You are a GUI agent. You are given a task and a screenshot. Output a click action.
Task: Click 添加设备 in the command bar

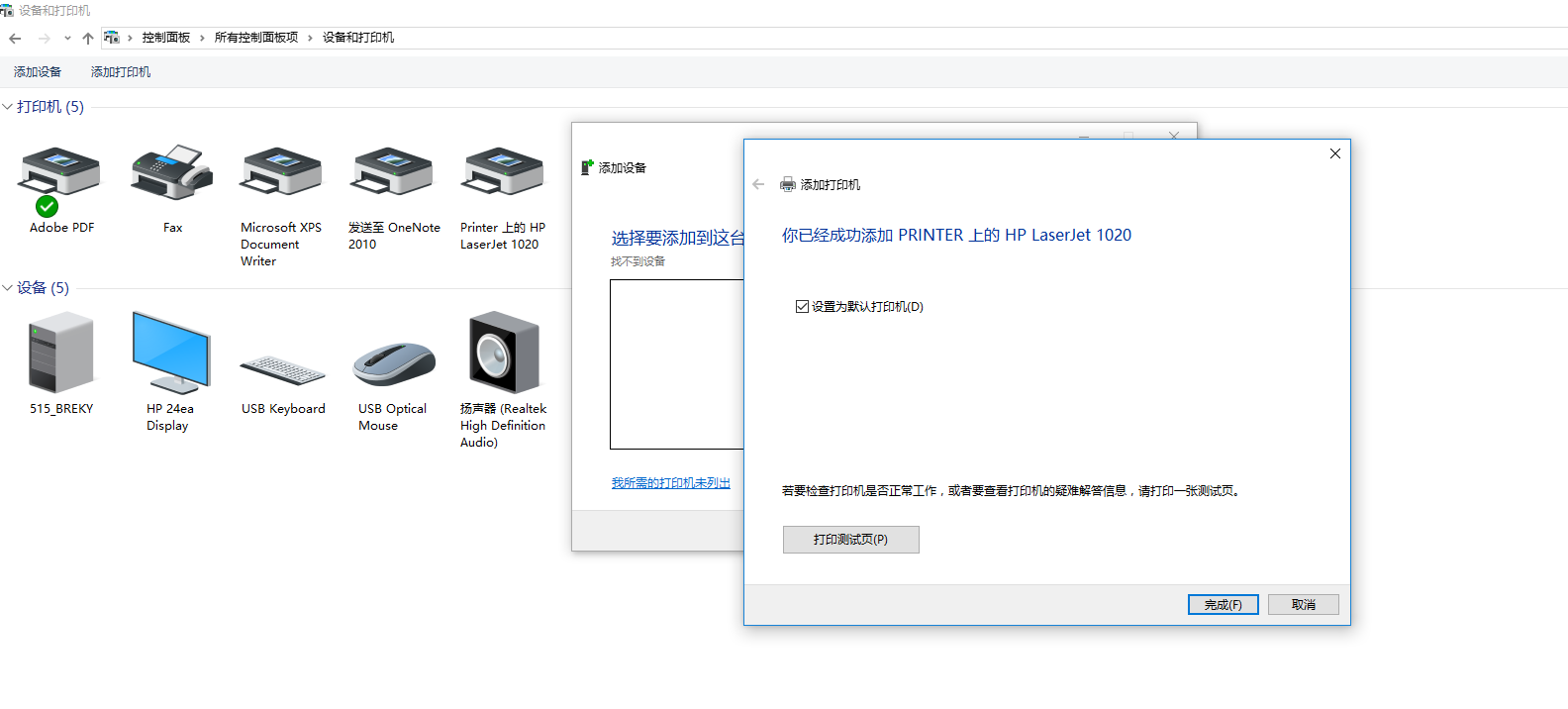(38, 72)
